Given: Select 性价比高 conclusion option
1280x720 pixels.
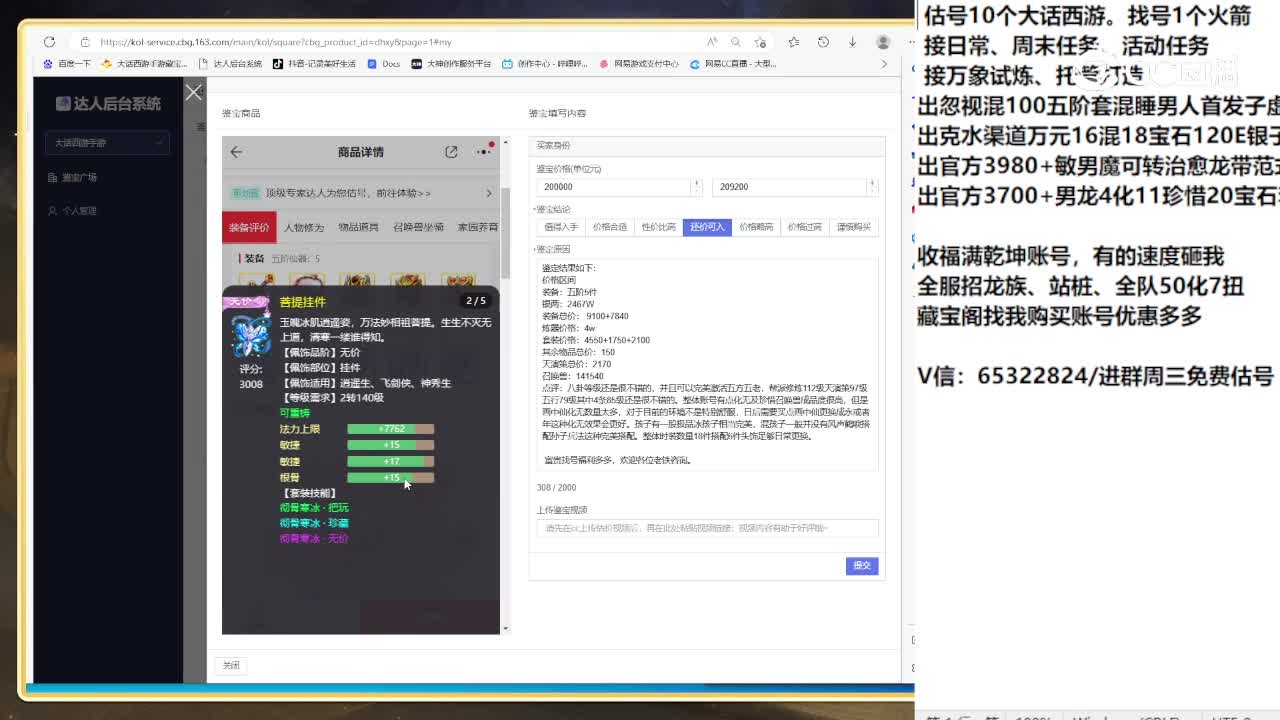Looking at the screenshot, I should coord(659,227).
